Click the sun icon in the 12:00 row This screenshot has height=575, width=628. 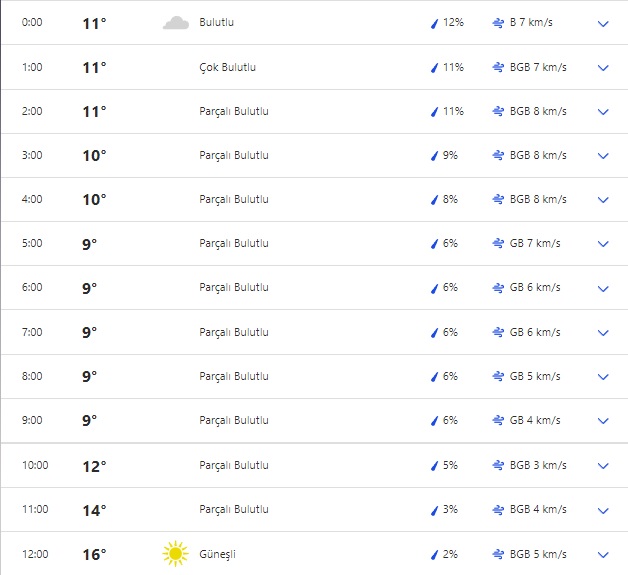pos(176,553)
